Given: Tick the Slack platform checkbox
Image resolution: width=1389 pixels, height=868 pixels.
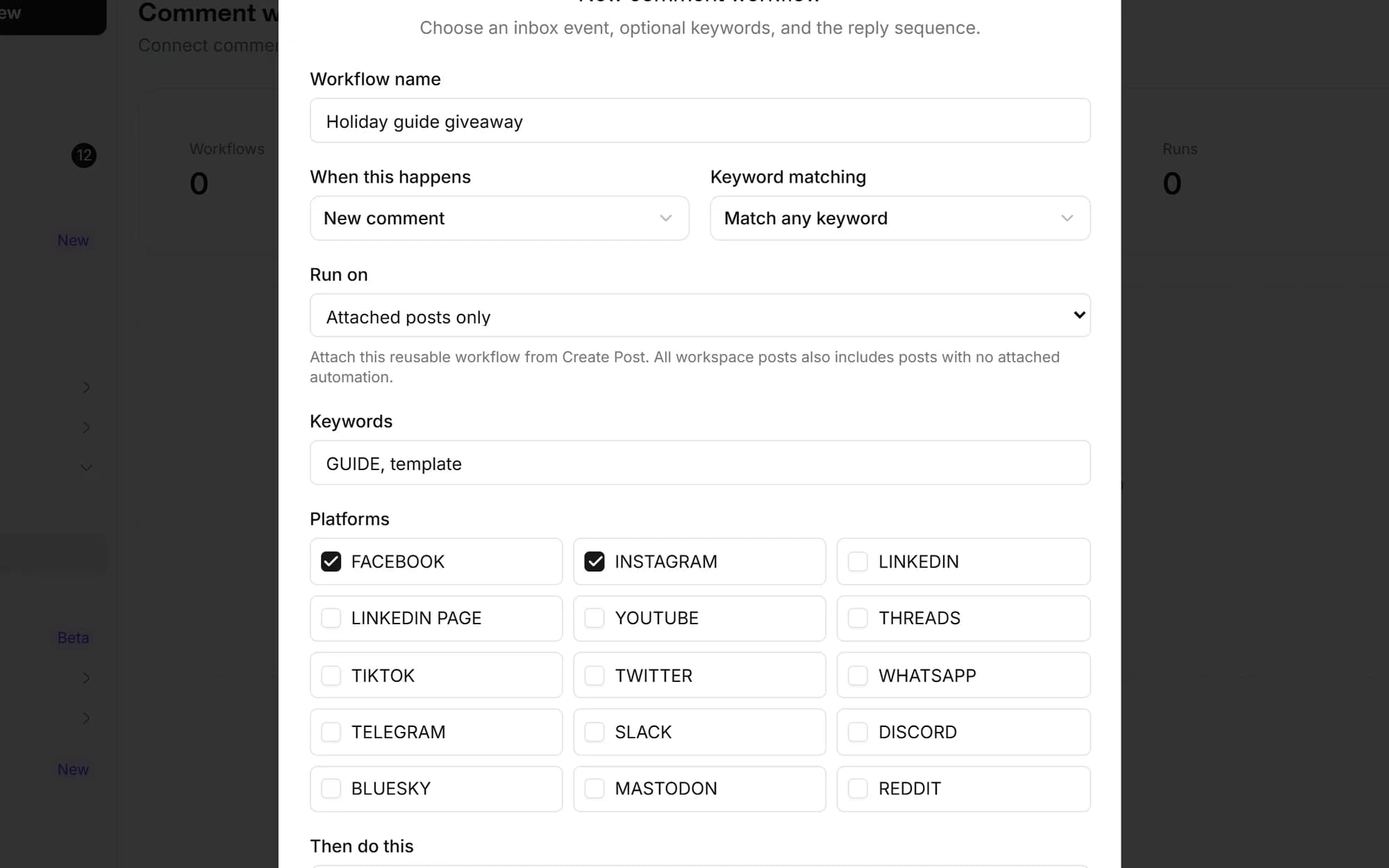Looking at the screenshot, I should pos(594,732).
